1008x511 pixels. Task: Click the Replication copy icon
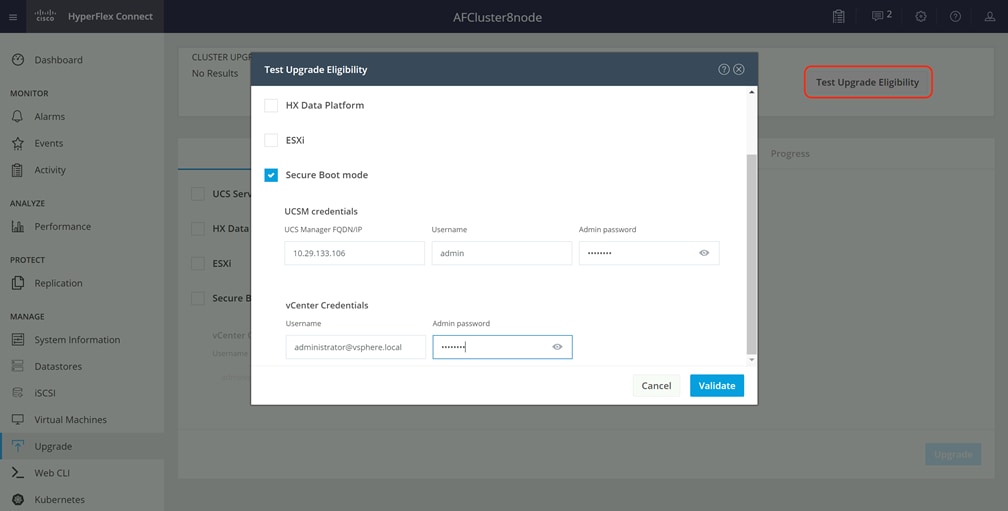click(18, 283)
